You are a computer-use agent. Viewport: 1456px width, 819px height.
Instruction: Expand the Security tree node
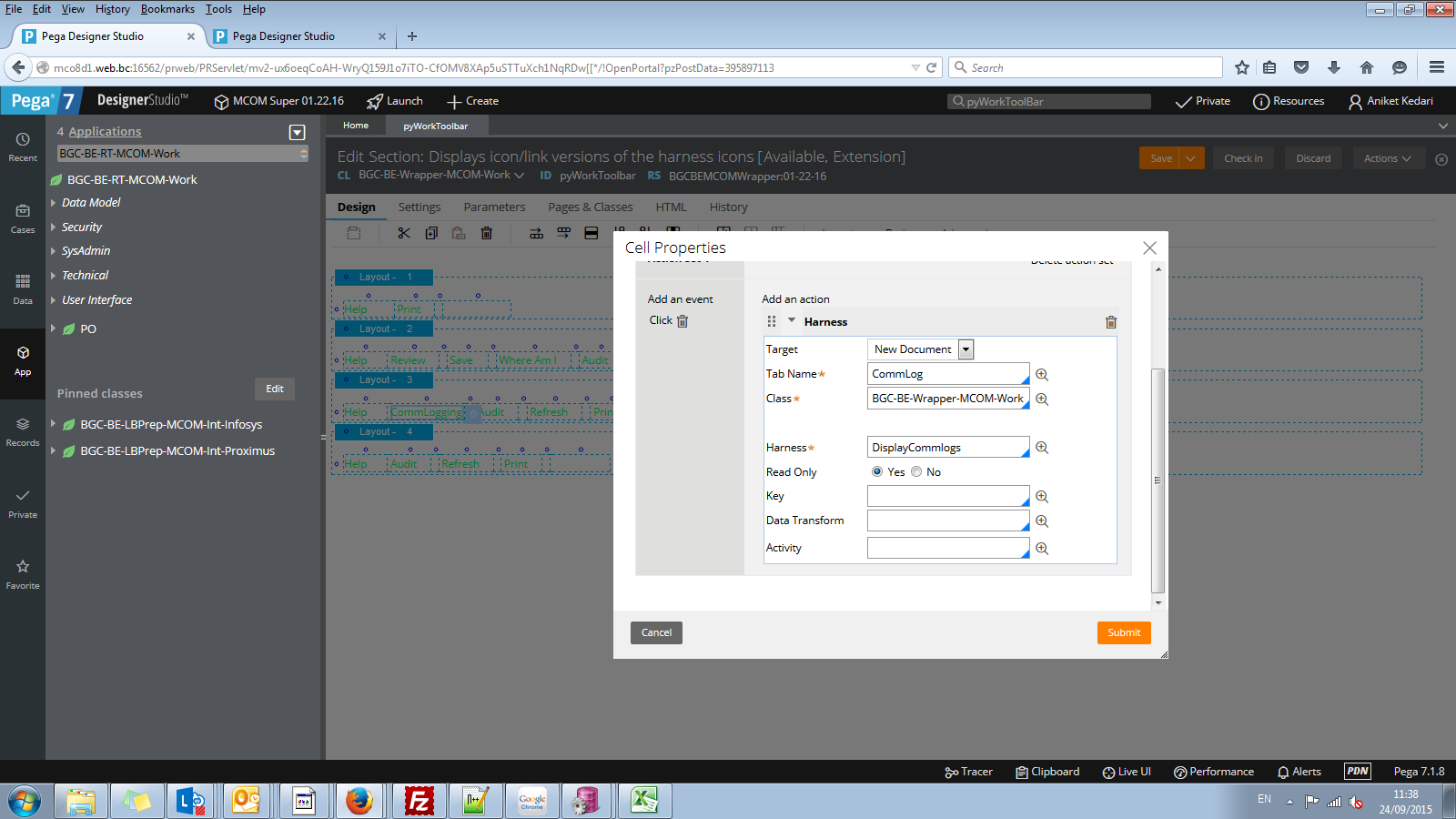point(53,227)
